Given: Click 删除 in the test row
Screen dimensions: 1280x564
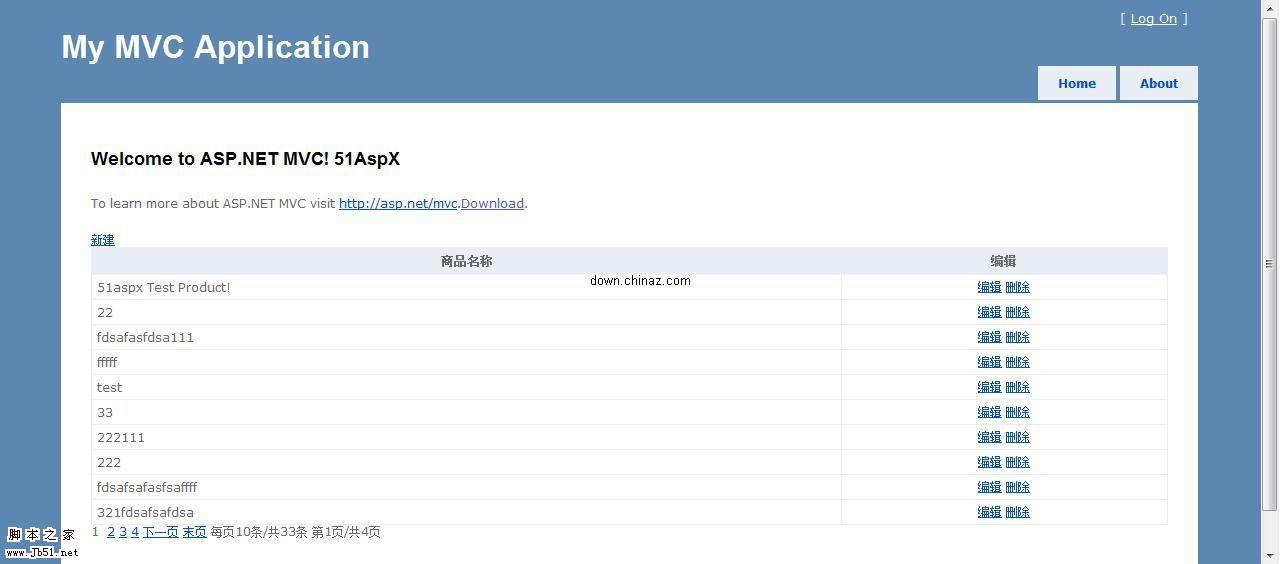Looking at the screenshot, I should pos(1017,387).
